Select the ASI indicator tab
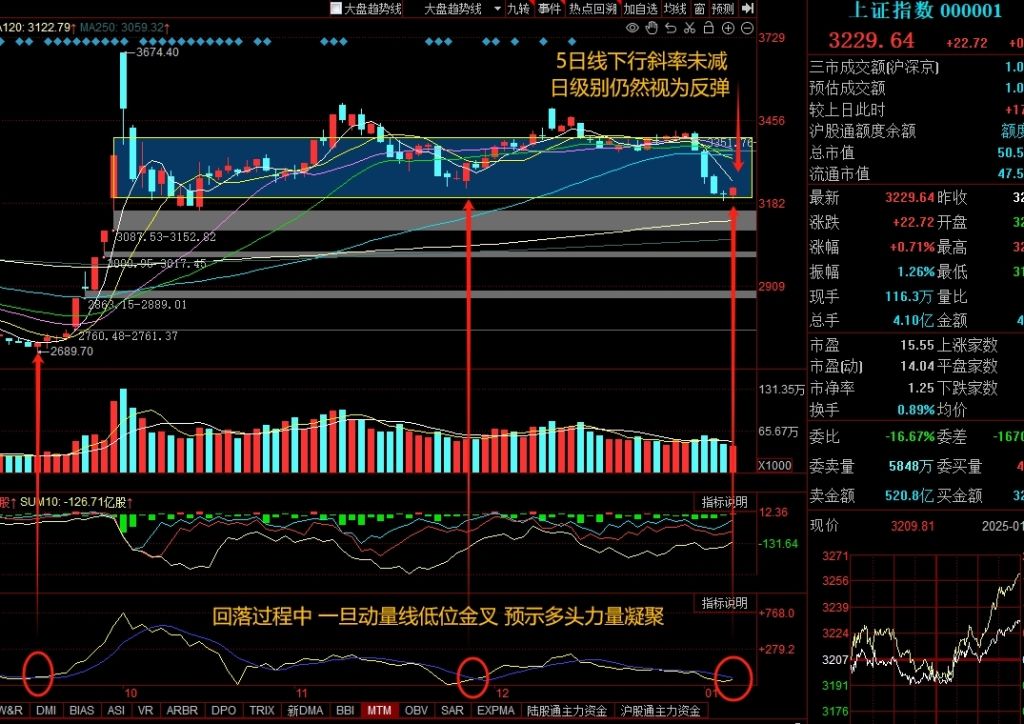The height and width of the screenshot is (724, 1024). tap(116, 710)
